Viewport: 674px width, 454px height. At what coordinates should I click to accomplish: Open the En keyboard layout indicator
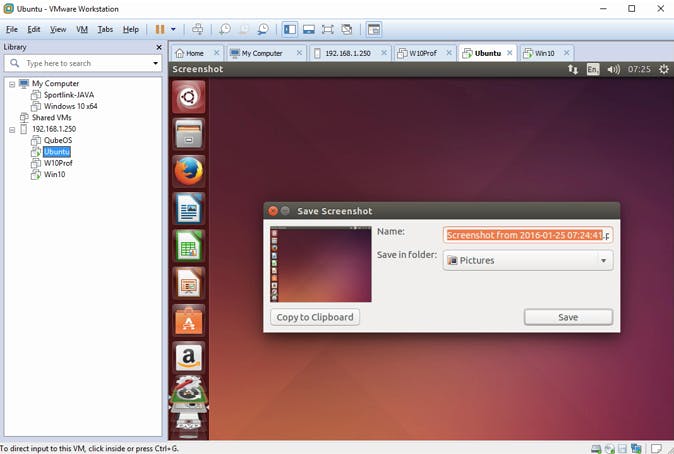(593, 69)
